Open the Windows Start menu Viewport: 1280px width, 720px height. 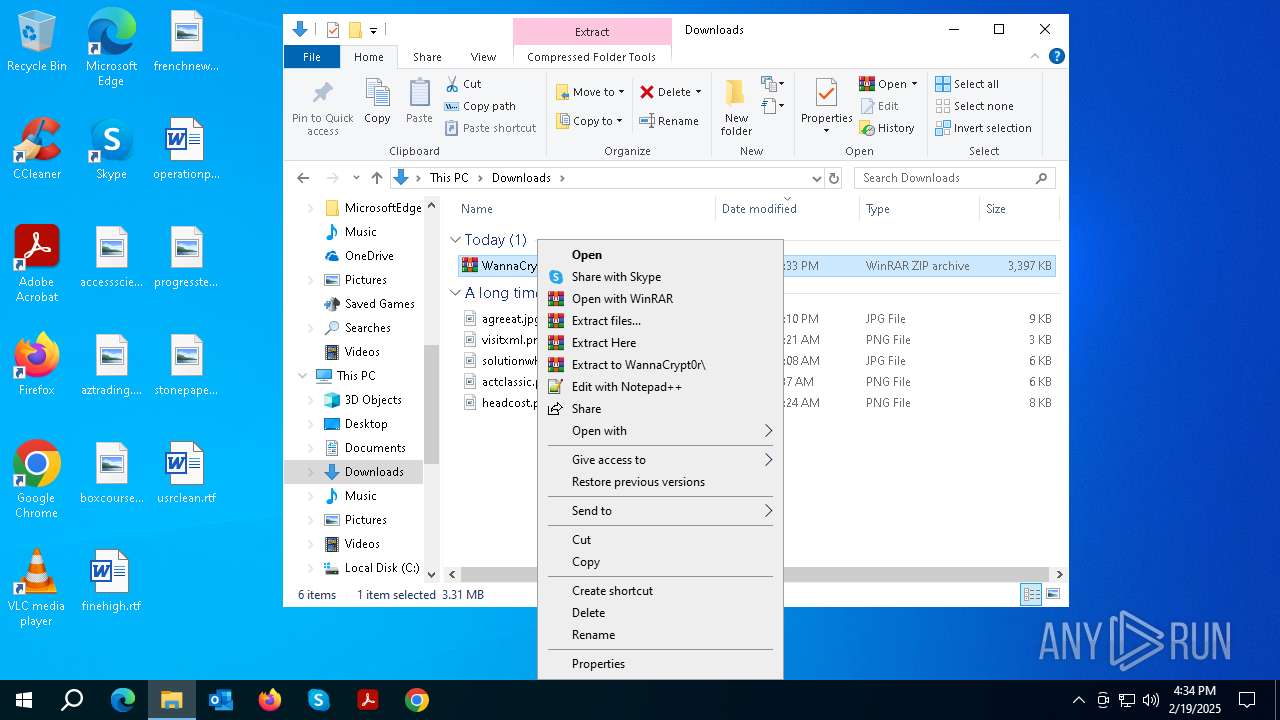click(x=24, y=700)
